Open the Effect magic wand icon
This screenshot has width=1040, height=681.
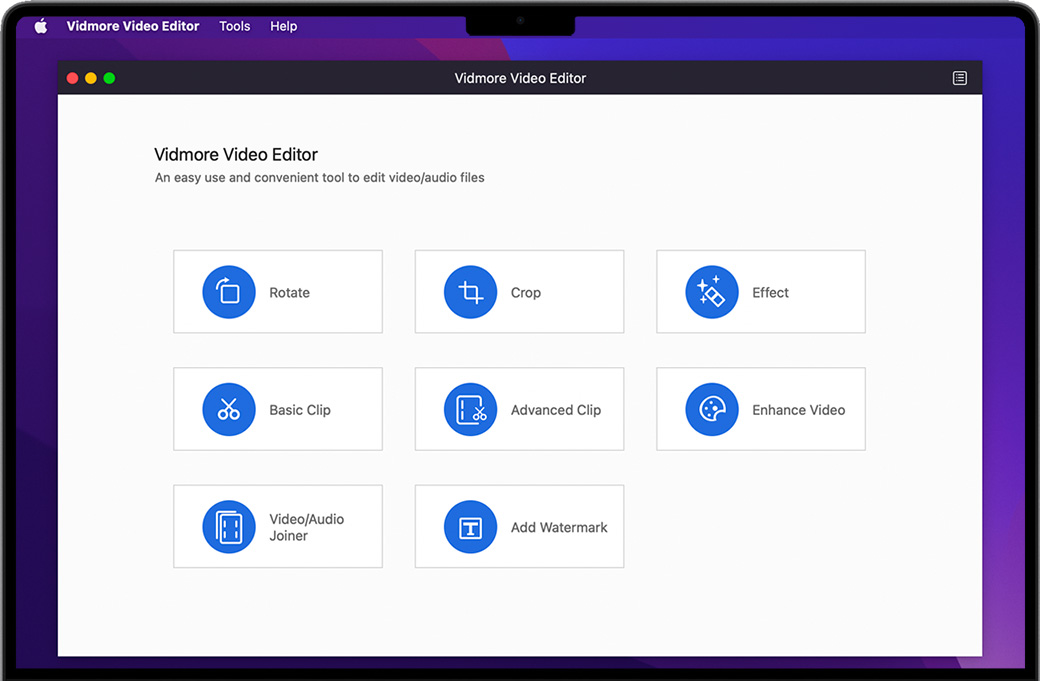point(711,292)
